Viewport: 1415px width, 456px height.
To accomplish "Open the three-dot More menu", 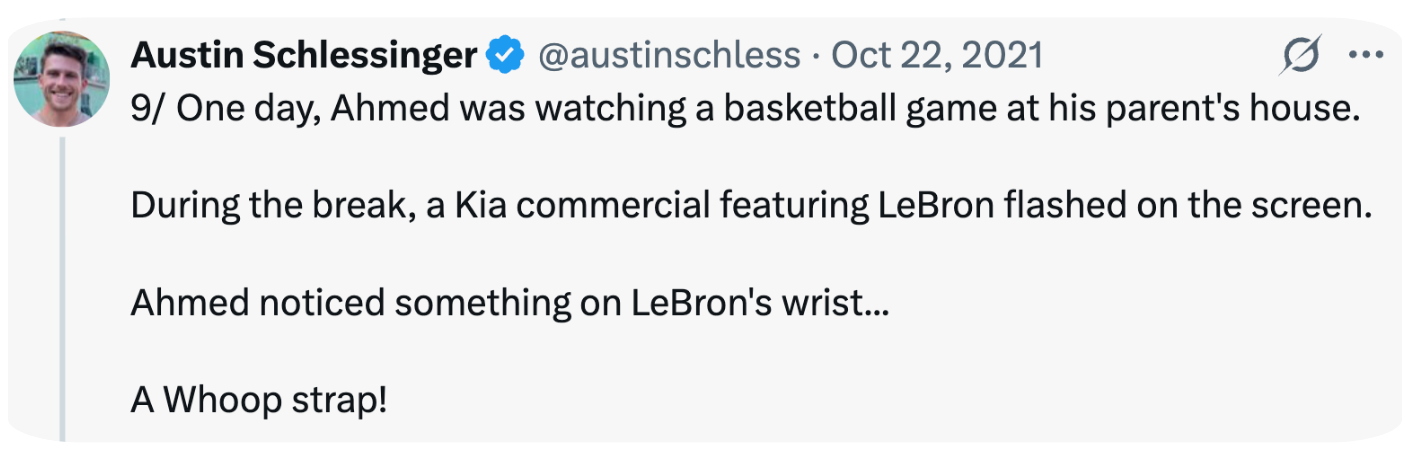I will point(1364,56).
